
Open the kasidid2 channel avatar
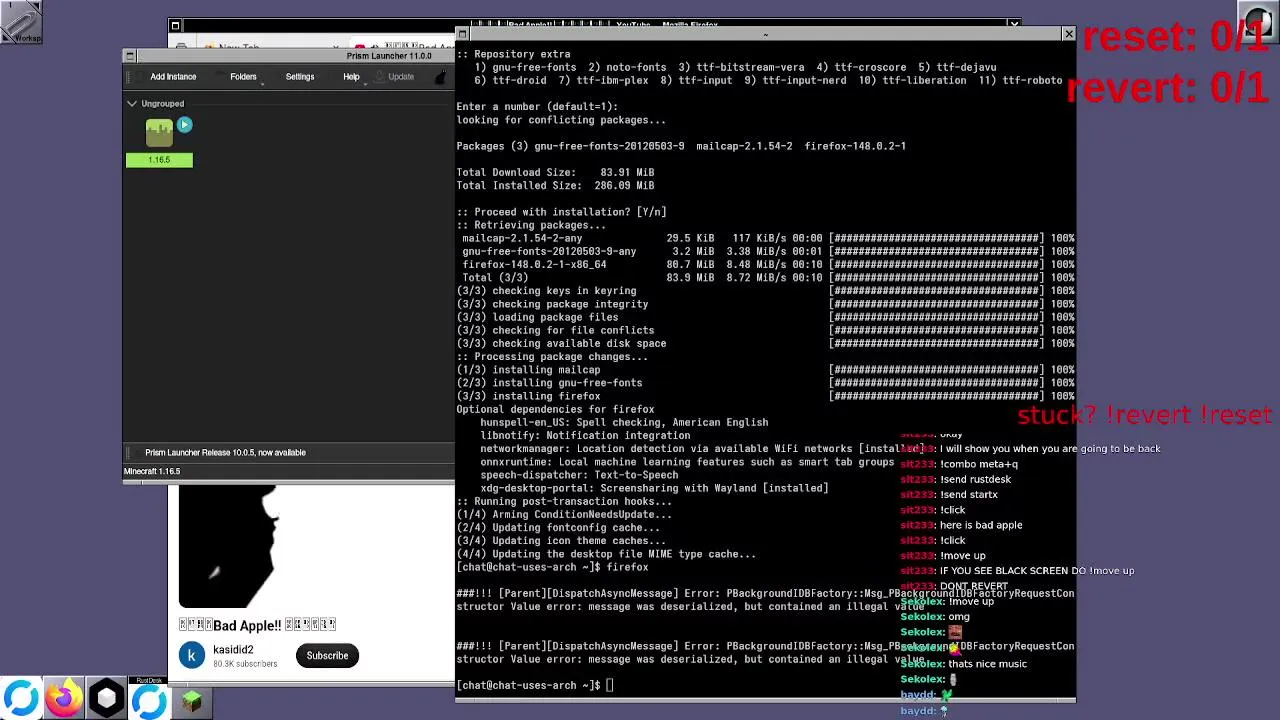tap(192, 656)
